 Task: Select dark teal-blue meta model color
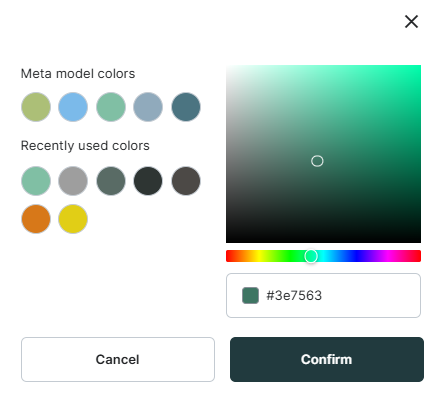(x=186, y=107)
